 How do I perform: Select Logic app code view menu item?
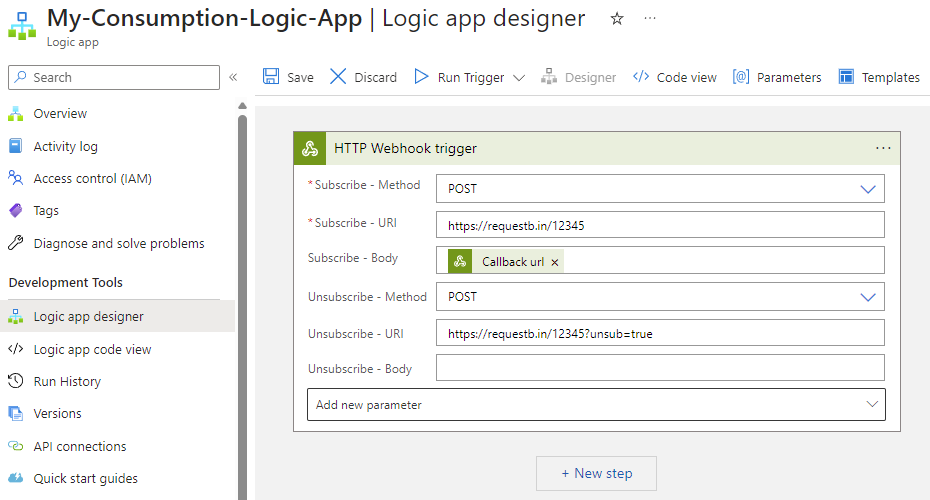point(92,349)
